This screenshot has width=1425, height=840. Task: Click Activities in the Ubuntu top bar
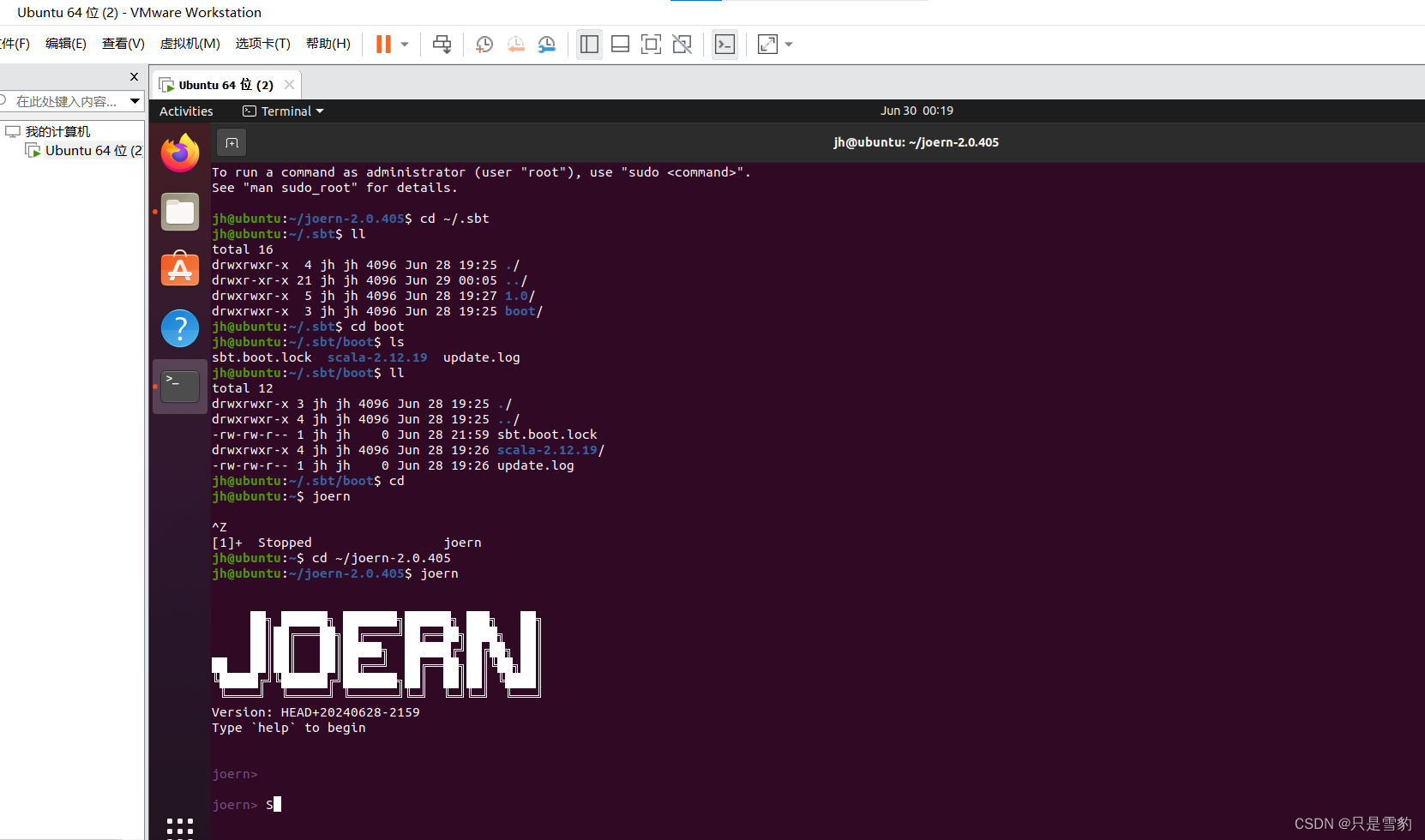[186, 111]
